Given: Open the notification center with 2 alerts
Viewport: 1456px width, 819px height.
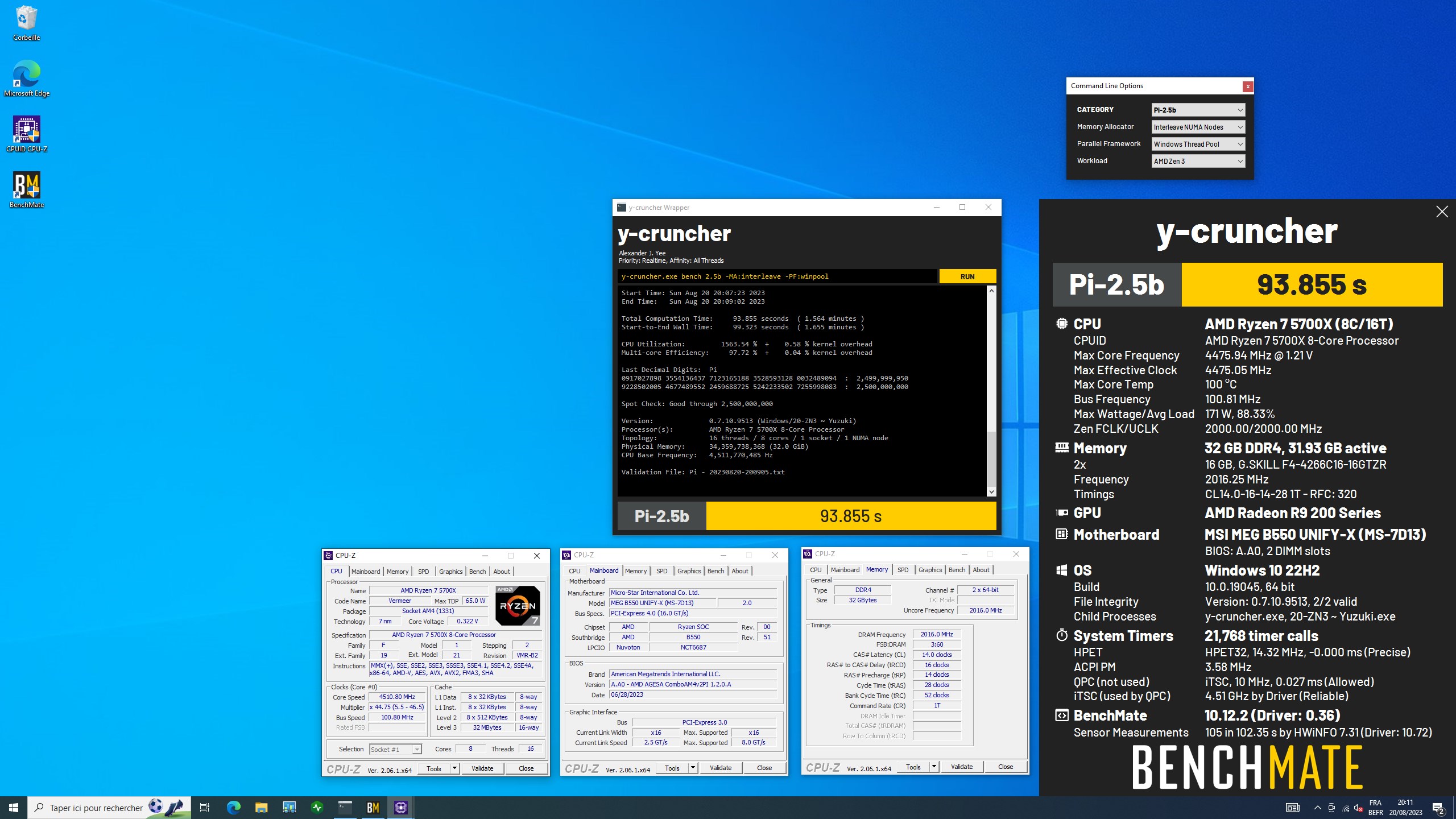Looking at the screenshot, I should click(1438, 808).
